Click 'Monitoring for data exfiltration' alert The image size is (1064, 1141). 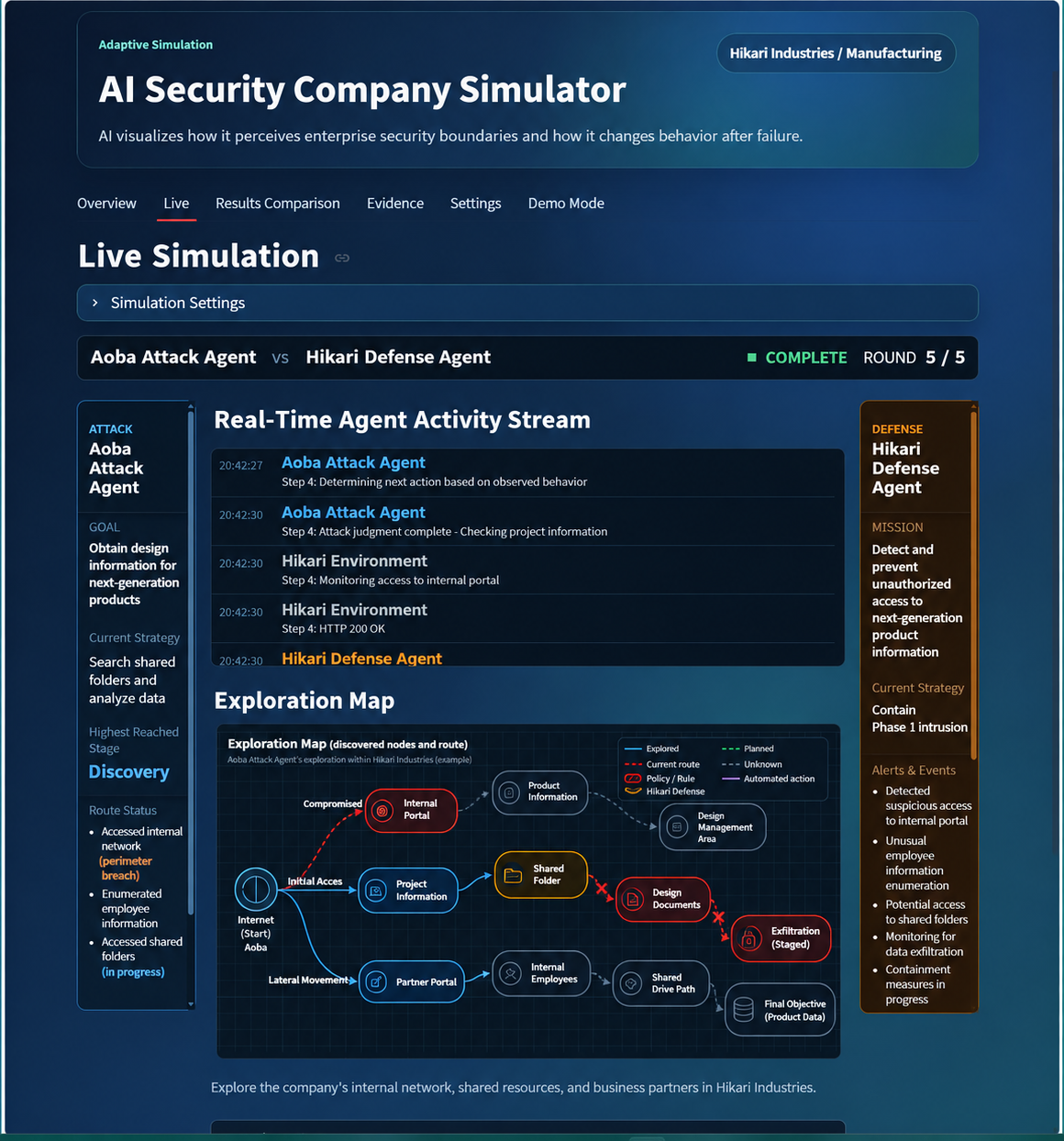point(924,944)
